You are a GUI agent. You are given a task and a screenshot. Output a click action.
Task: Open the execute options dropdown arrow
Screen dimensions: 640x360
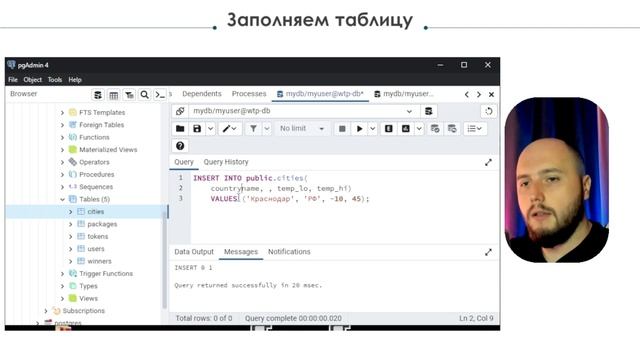click(x=373, y=129)
